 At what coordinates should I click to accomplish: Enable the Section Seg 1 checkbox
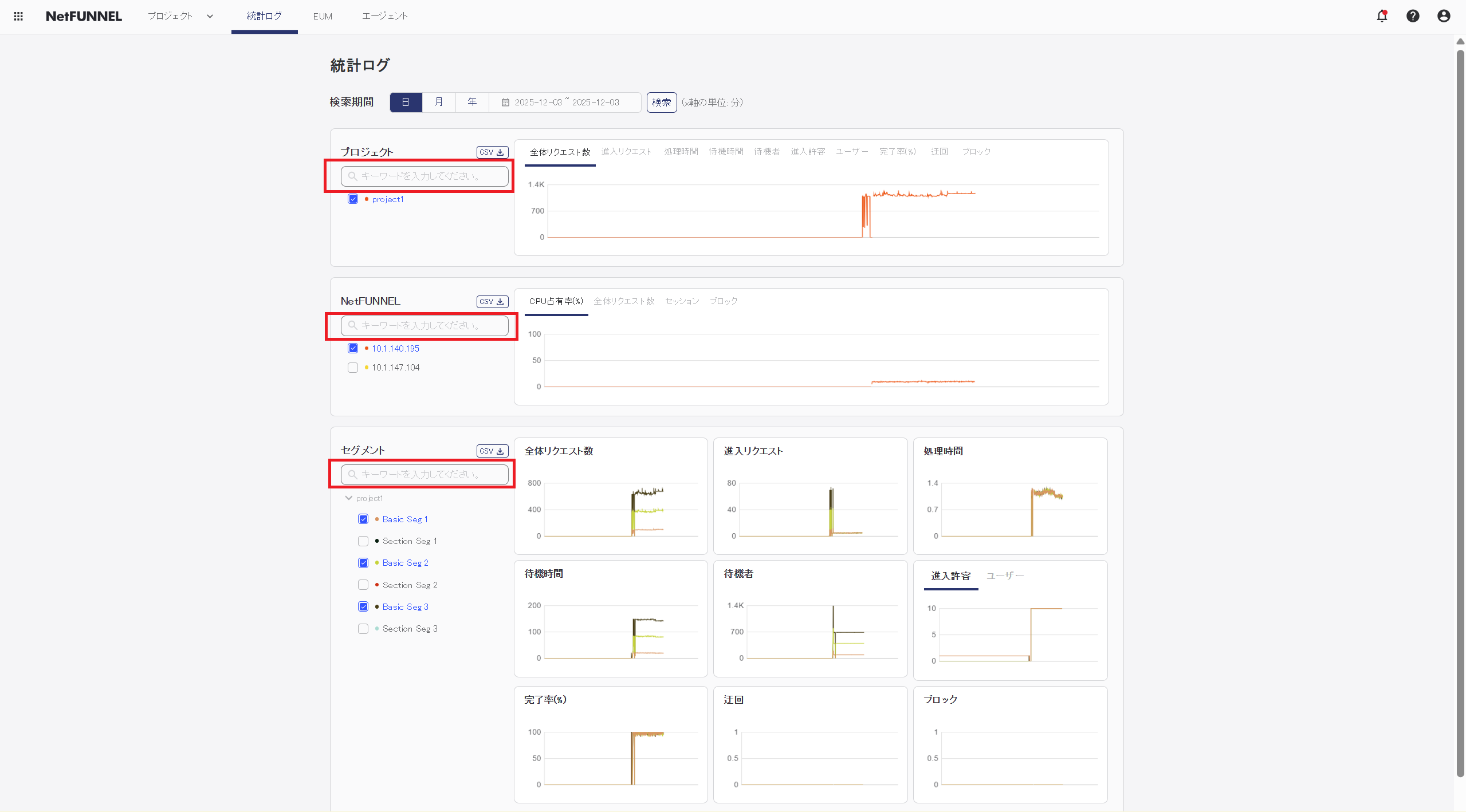(x=363, y=541)
